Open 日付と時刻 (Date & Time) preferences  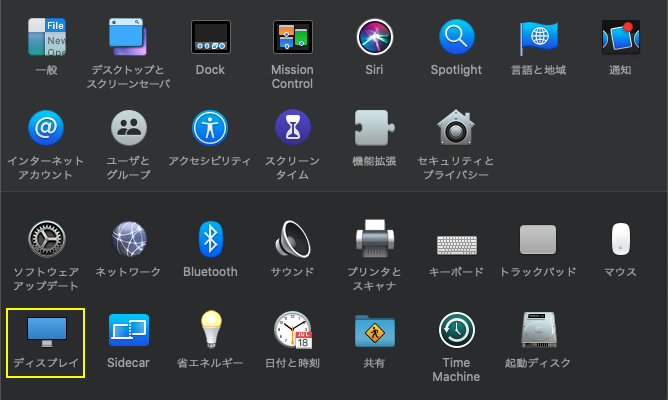click(x=293, y=330)
